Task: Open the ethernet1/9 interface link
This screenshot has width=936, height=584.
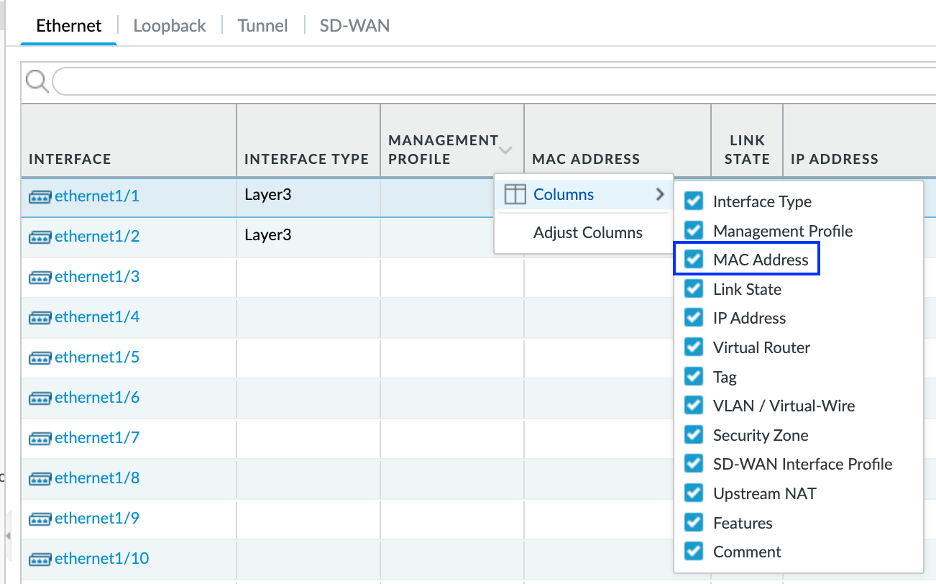Action: (x=97, y=518)
